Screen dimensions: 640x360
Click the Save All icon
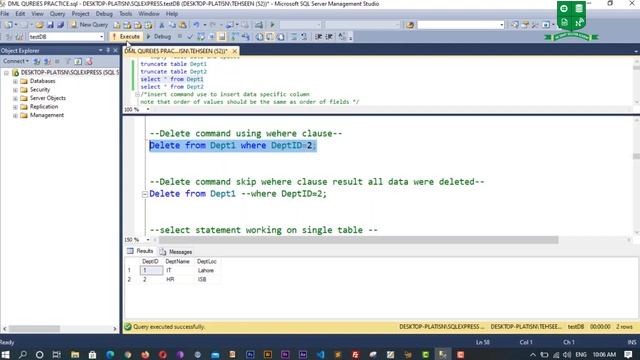pyautogui.click(x=61, y=25)
